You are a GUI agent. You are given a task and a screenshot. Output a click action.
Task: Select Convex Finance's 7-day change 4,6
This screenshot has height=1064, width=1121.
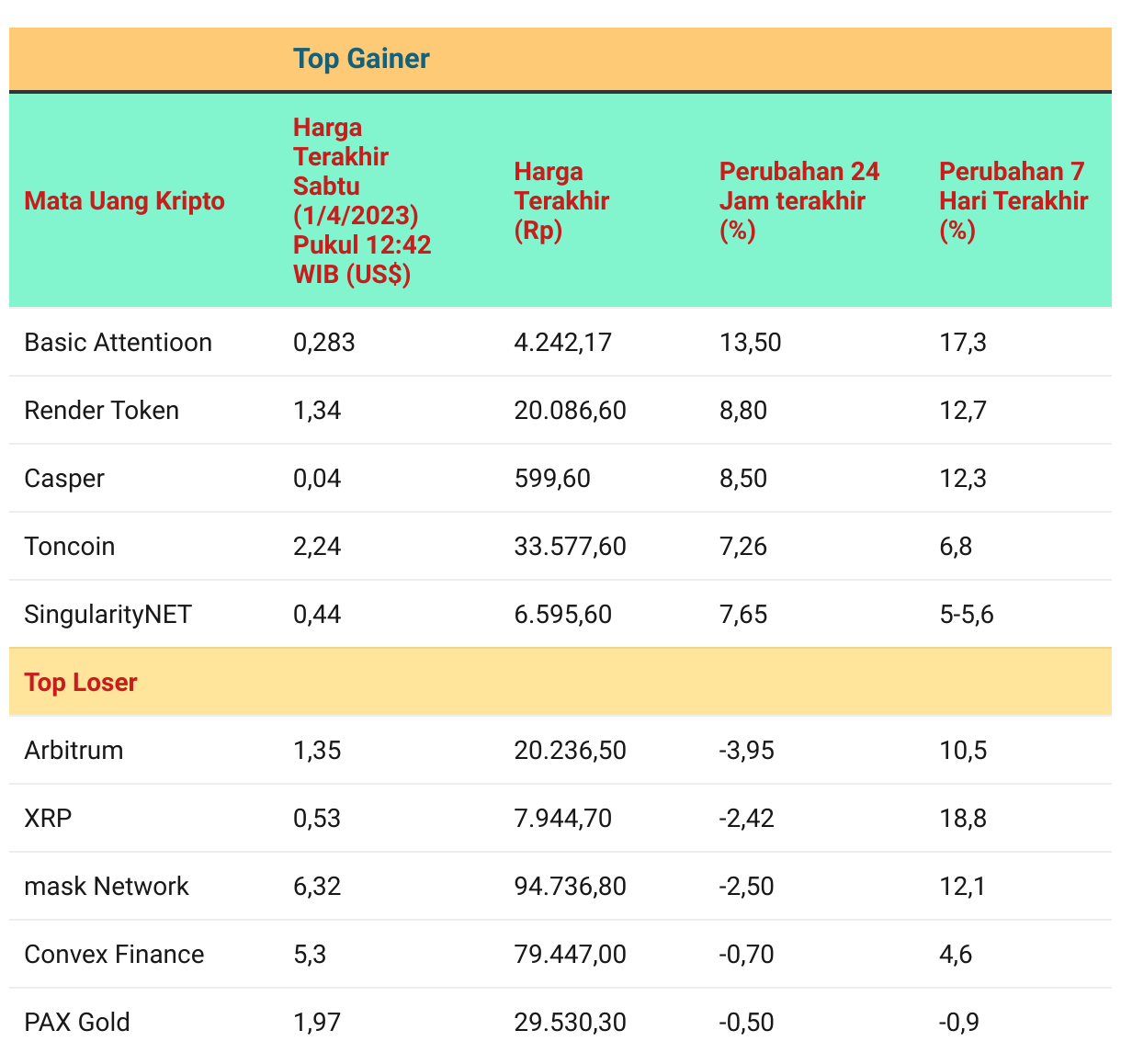point(956,955)
